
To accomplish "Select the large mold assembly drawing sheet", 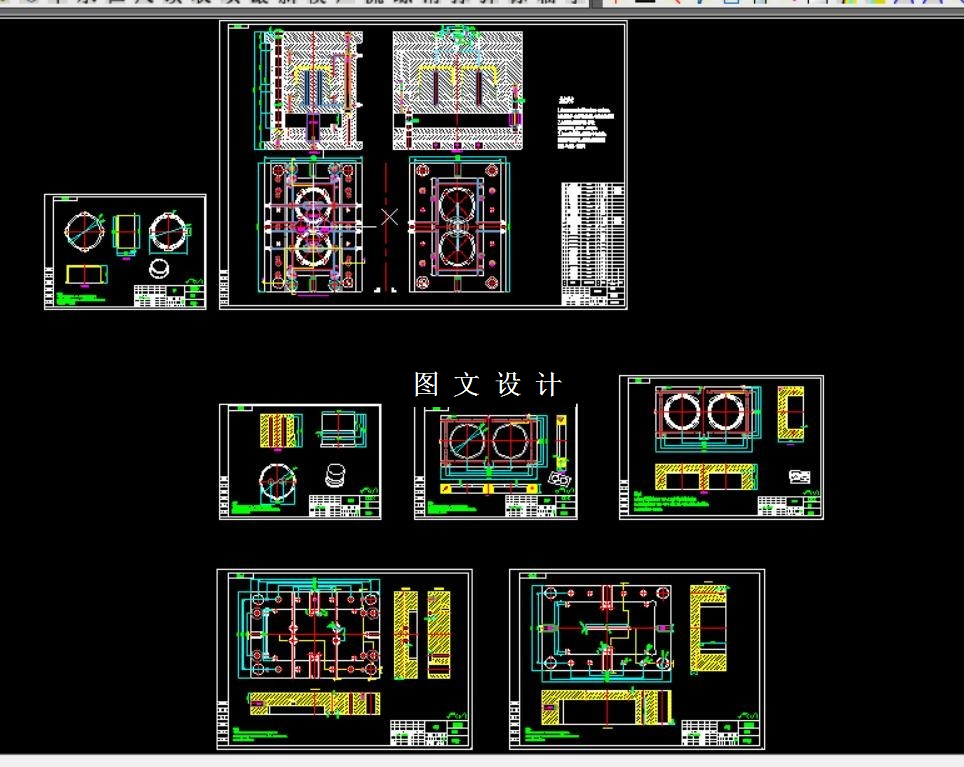I will point(423,165).
